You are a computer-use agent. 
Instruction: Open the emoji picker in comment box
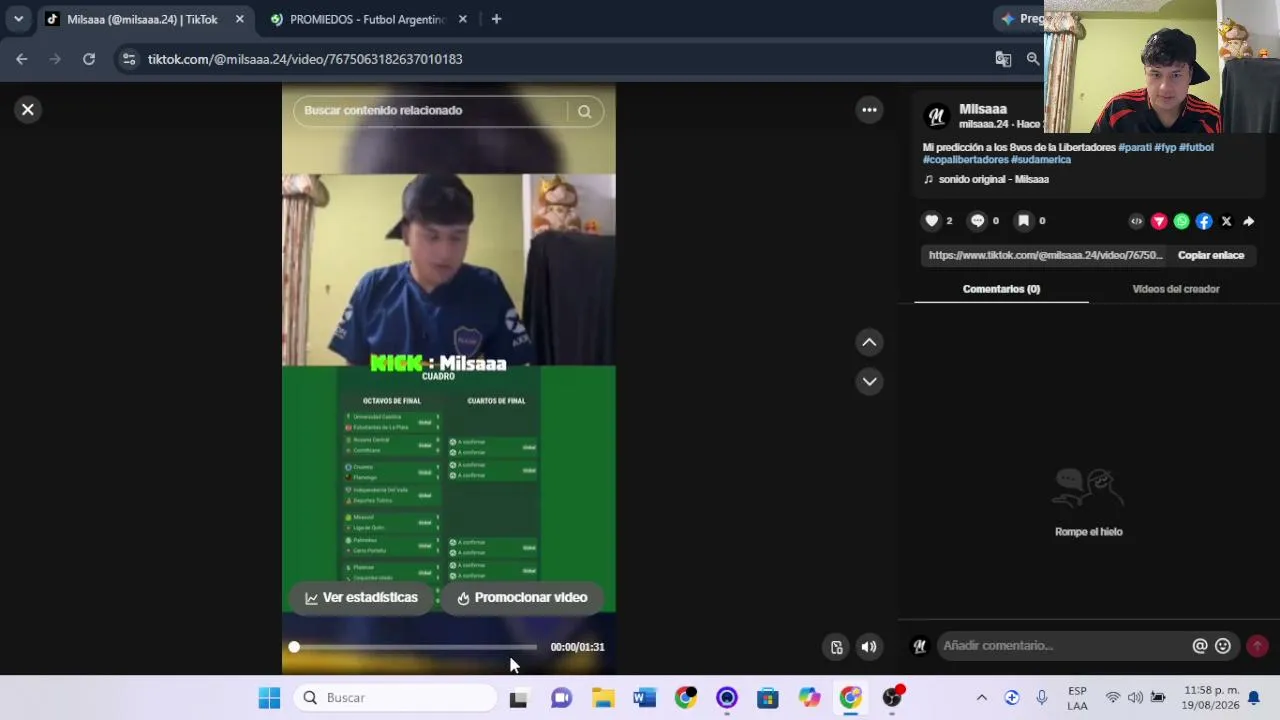pyautogui.click(x=1222, y=646)
